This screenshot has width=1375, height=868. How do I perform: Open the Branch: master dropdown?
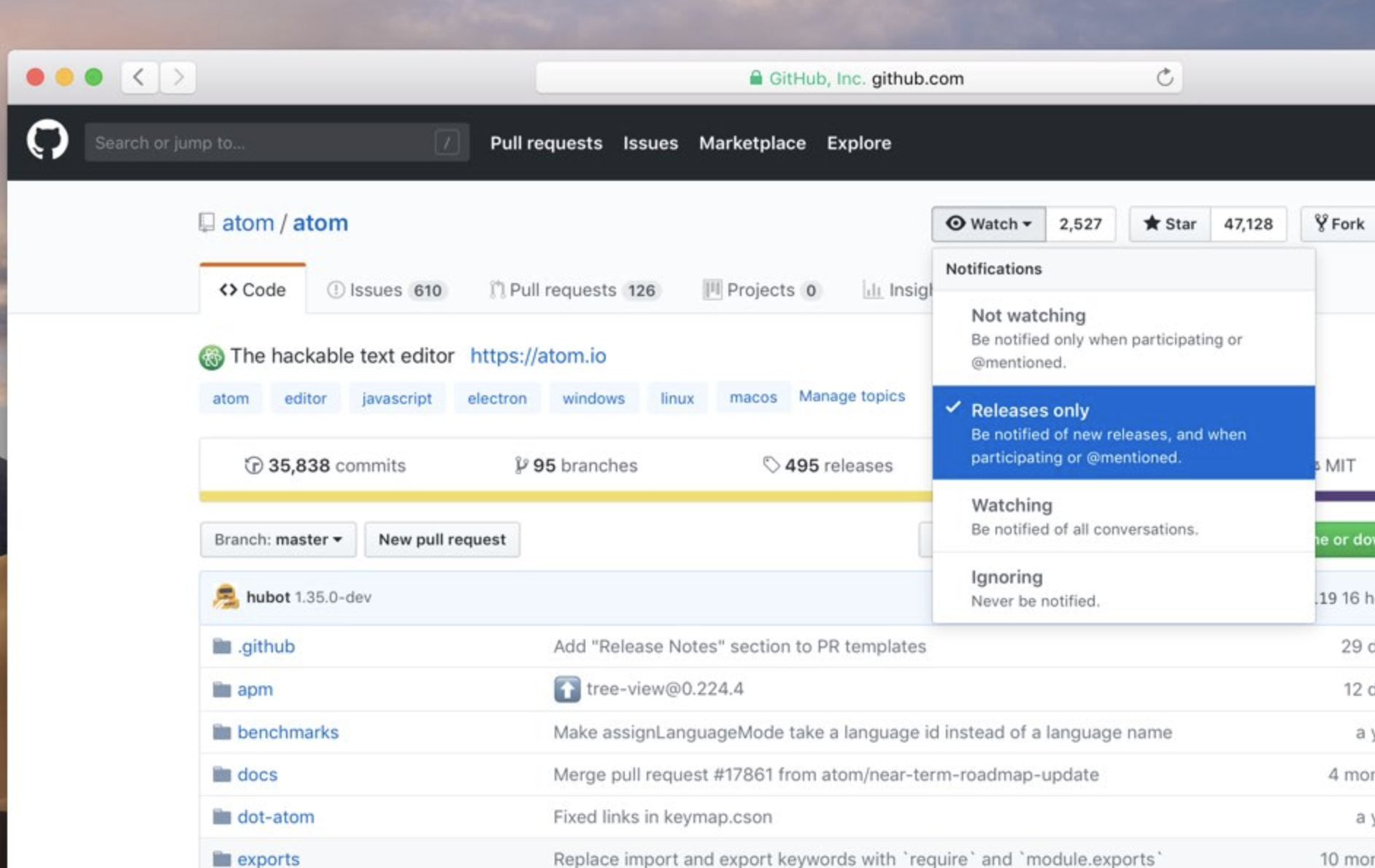(x=278, y=540)
